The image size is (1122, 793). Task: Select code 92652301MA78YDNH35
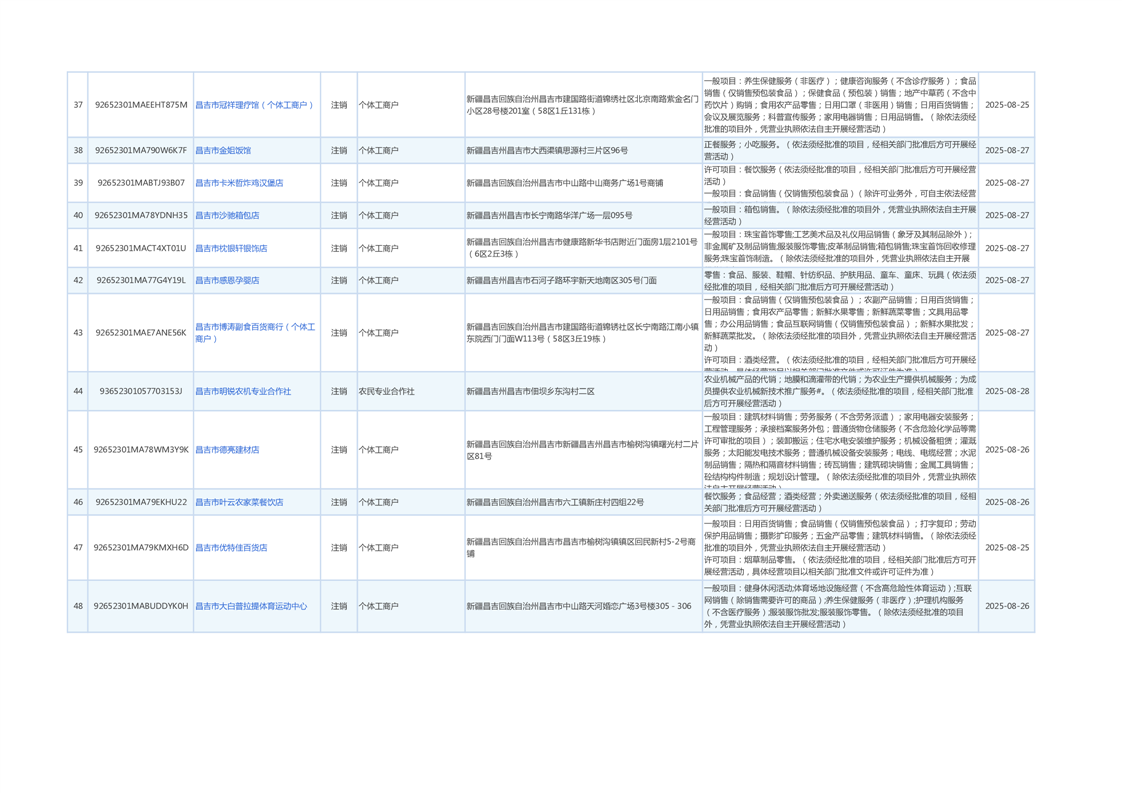[x=141, y=215]
